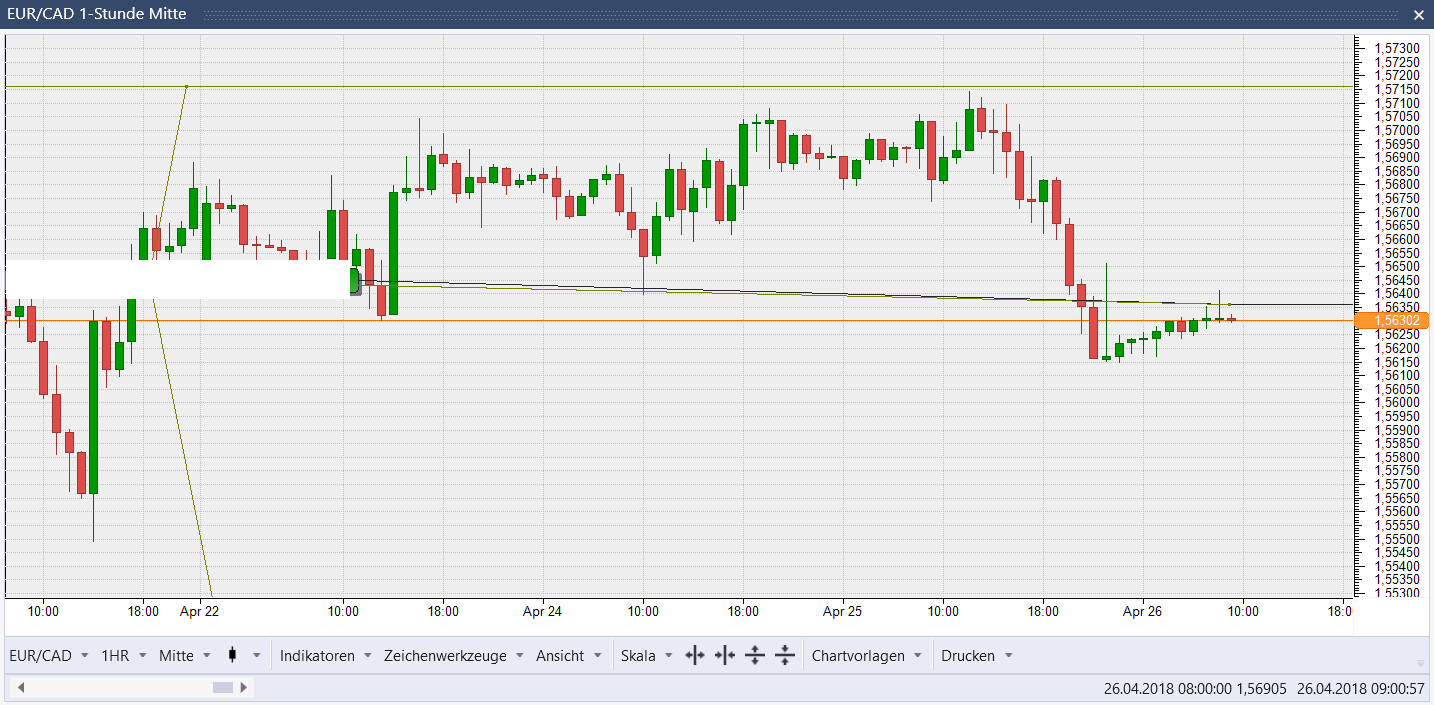Click the Apr 25 time axis label
The width and height of the screenshot is (1434, 705).
[x=842, y=611]
